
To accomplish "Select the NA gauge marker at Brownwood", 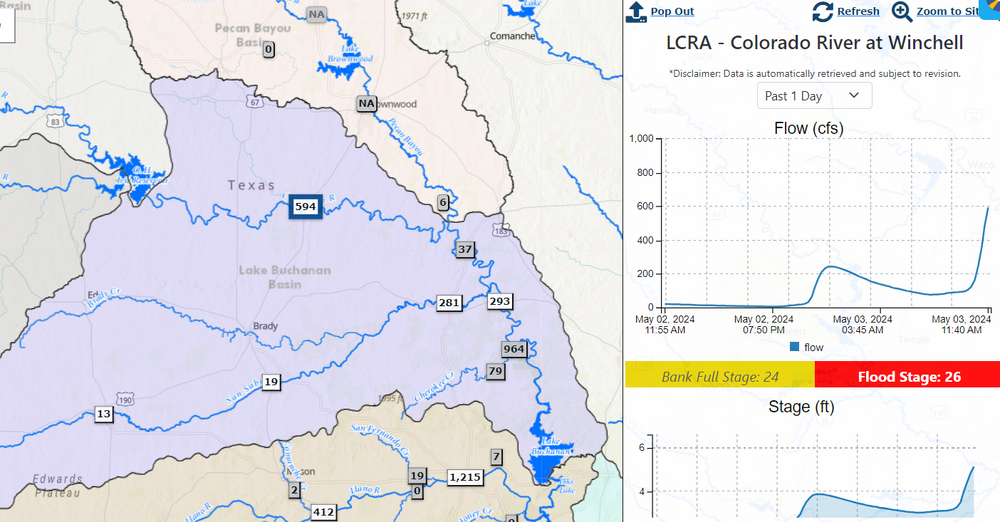I will (x=367, y=103).
